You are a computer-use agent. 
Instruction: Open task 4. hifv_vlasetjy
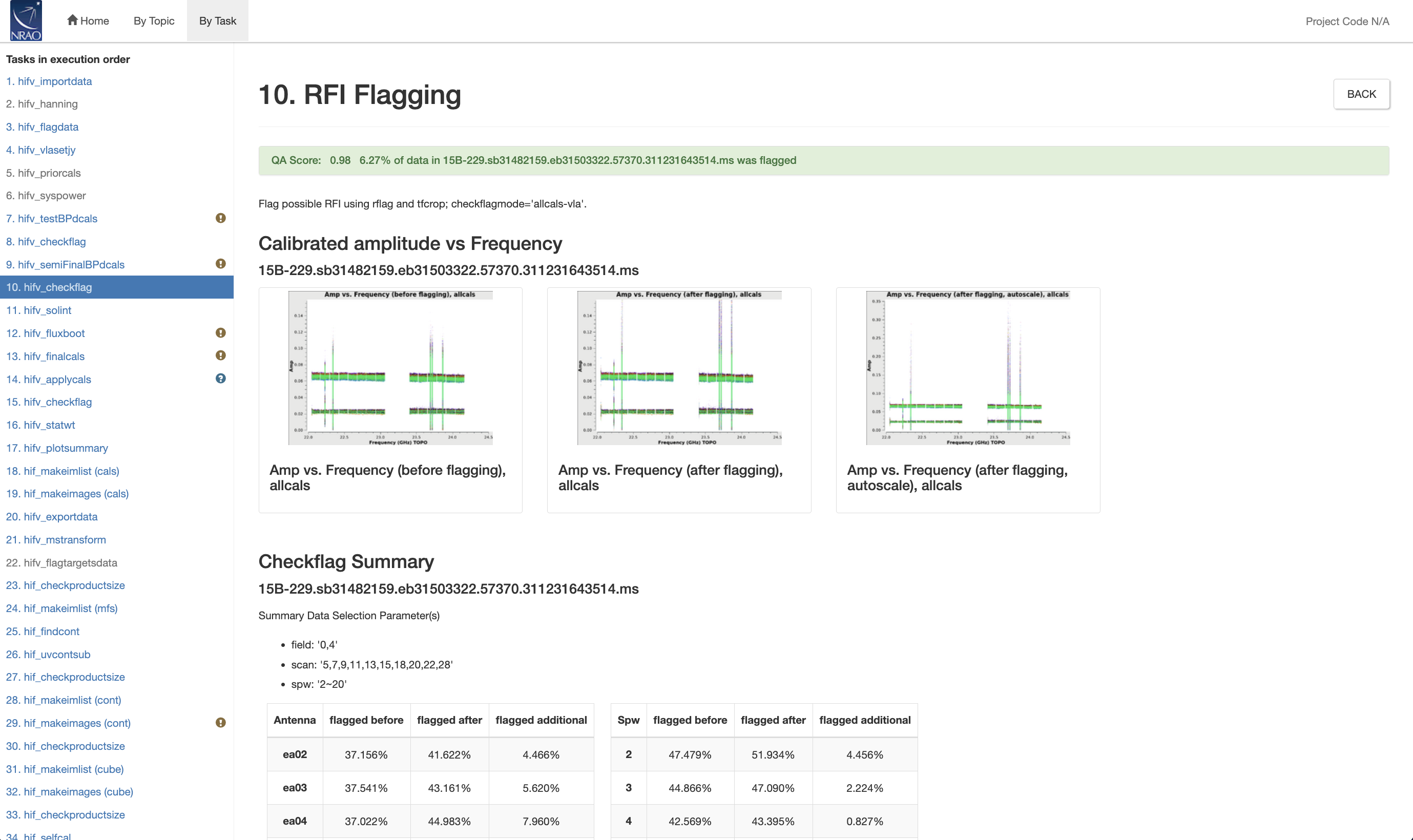41,150
